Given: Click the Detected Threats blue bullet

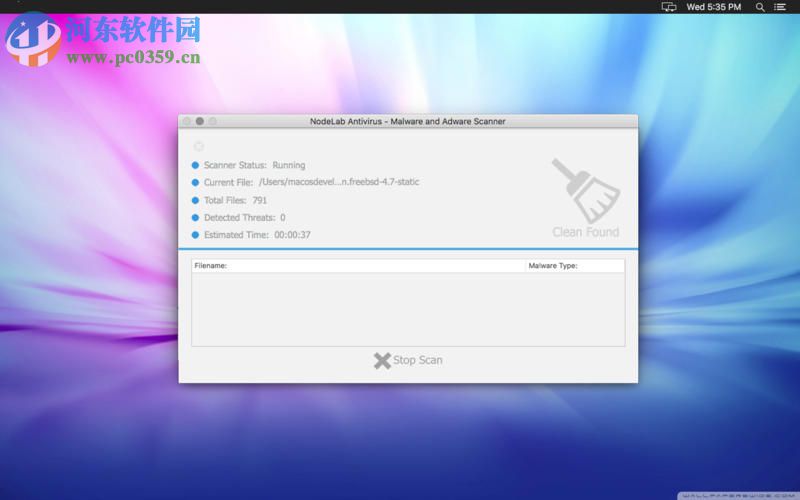Looking at the screenshot, I should coord(195,218).
